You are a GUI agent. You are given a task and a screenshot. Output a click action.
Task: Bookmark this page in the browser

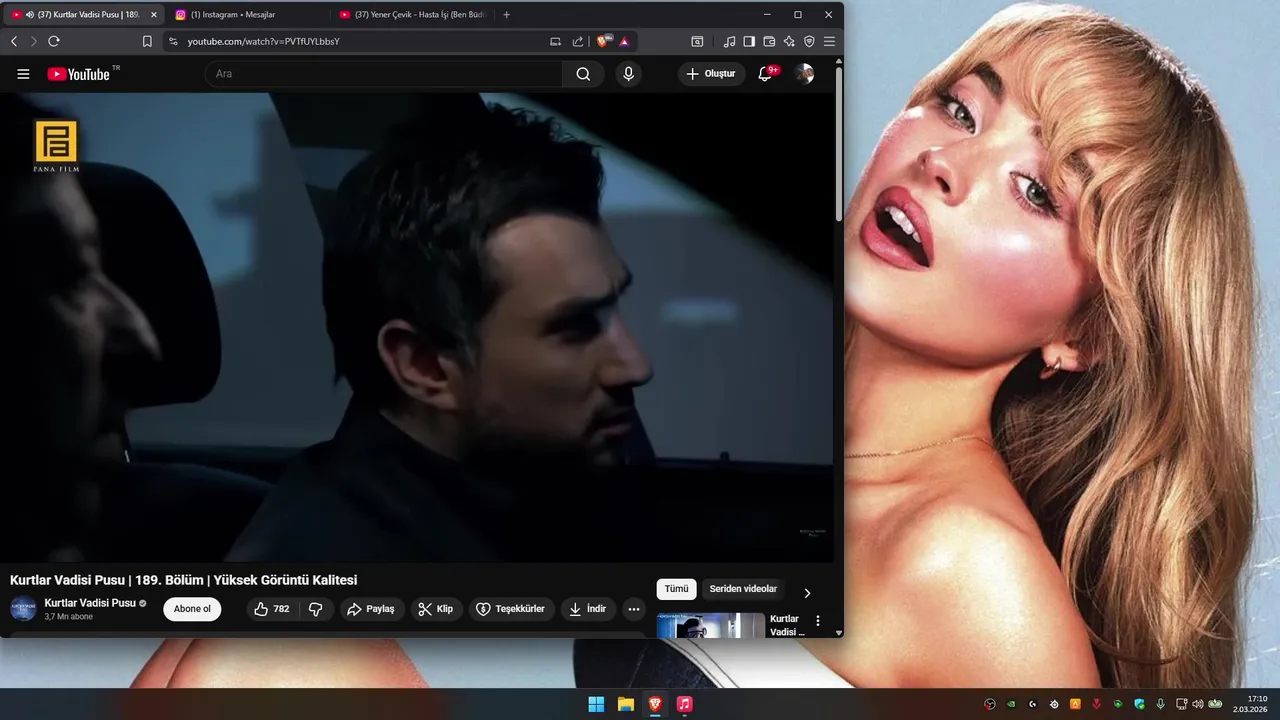[x=147, y=41]
